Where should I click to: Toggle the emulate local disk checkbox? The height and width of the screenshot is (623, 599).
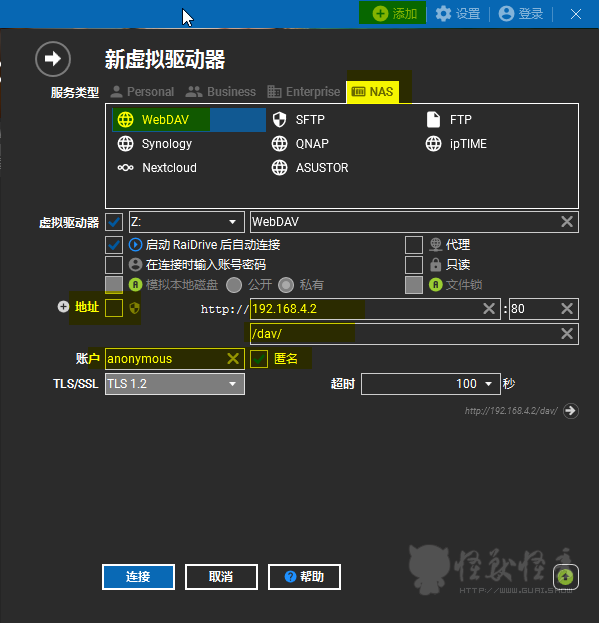coord(114,285)
